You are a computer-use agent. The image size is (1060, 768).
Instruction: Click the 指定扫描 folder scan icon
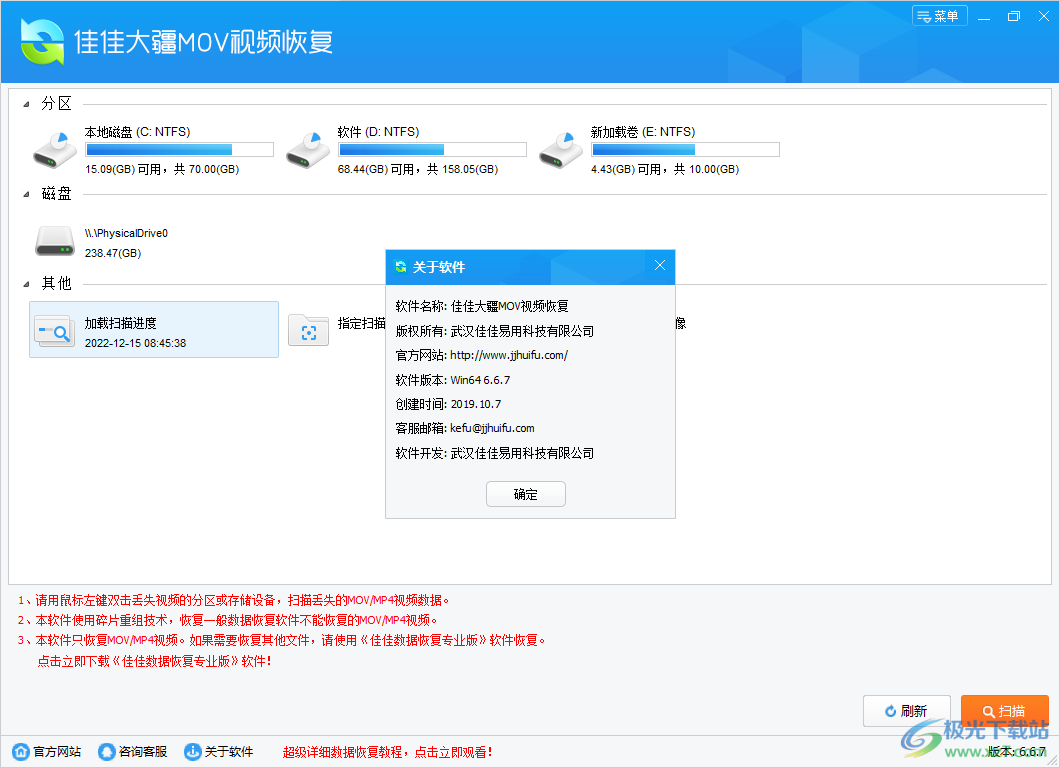(308, 329)
